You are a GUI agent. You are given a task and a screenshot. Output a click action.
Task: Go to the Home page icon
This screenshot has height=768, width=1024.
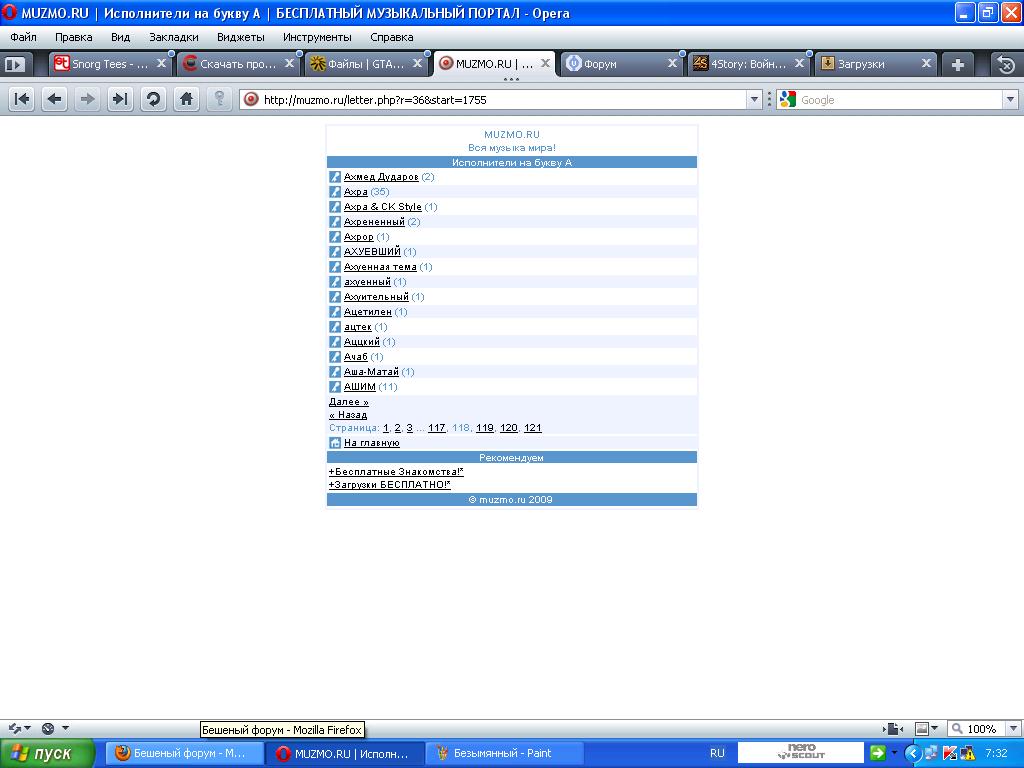[x=185, y=99]
